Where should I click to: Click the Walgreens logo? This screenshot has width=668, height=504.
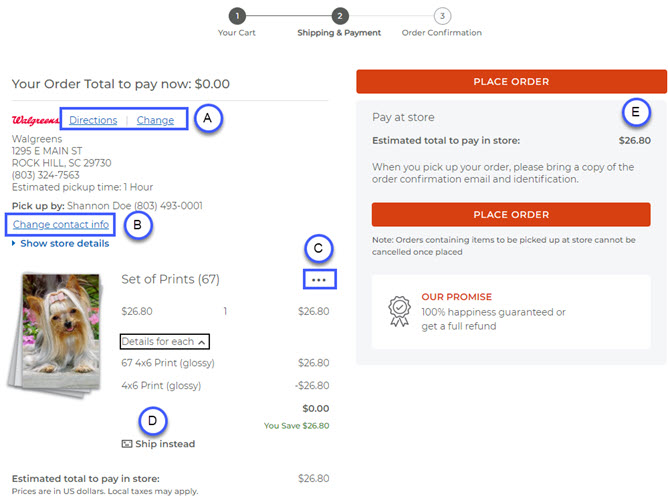pyautogui.click(x=34, y=120)
